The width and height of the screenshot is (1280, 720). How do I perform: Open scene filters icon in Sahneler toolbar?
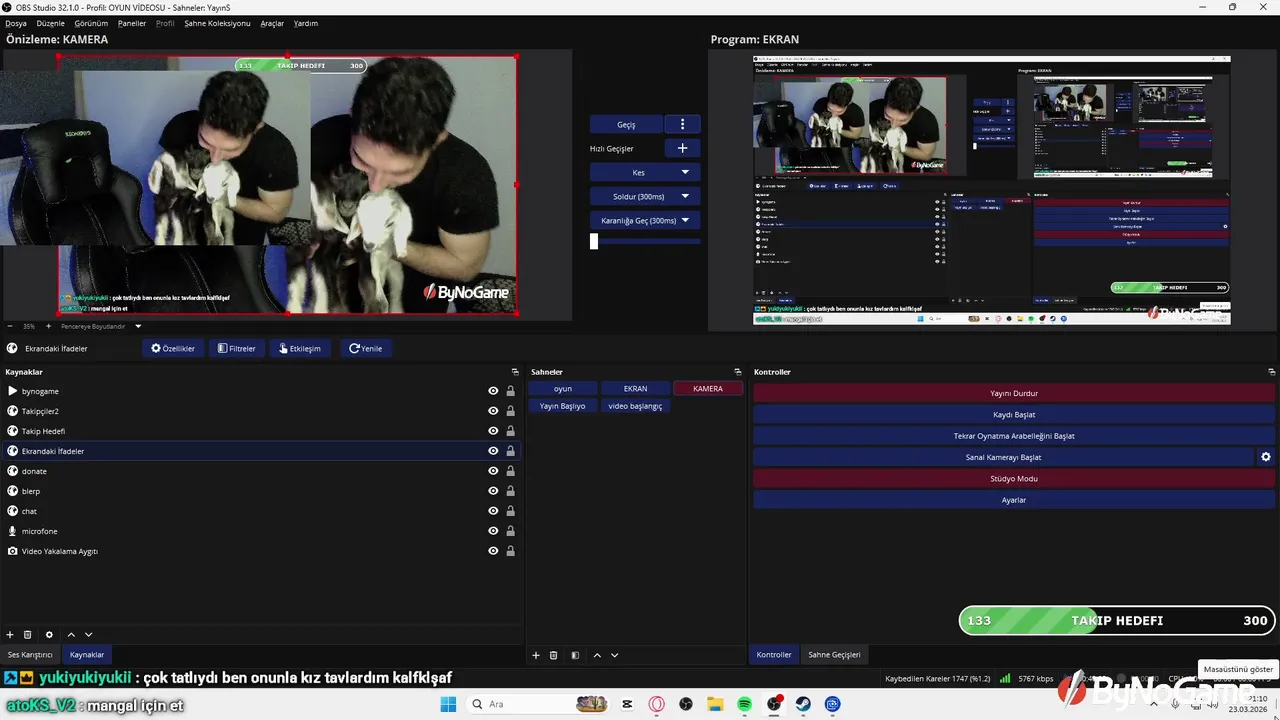(575, 655)
